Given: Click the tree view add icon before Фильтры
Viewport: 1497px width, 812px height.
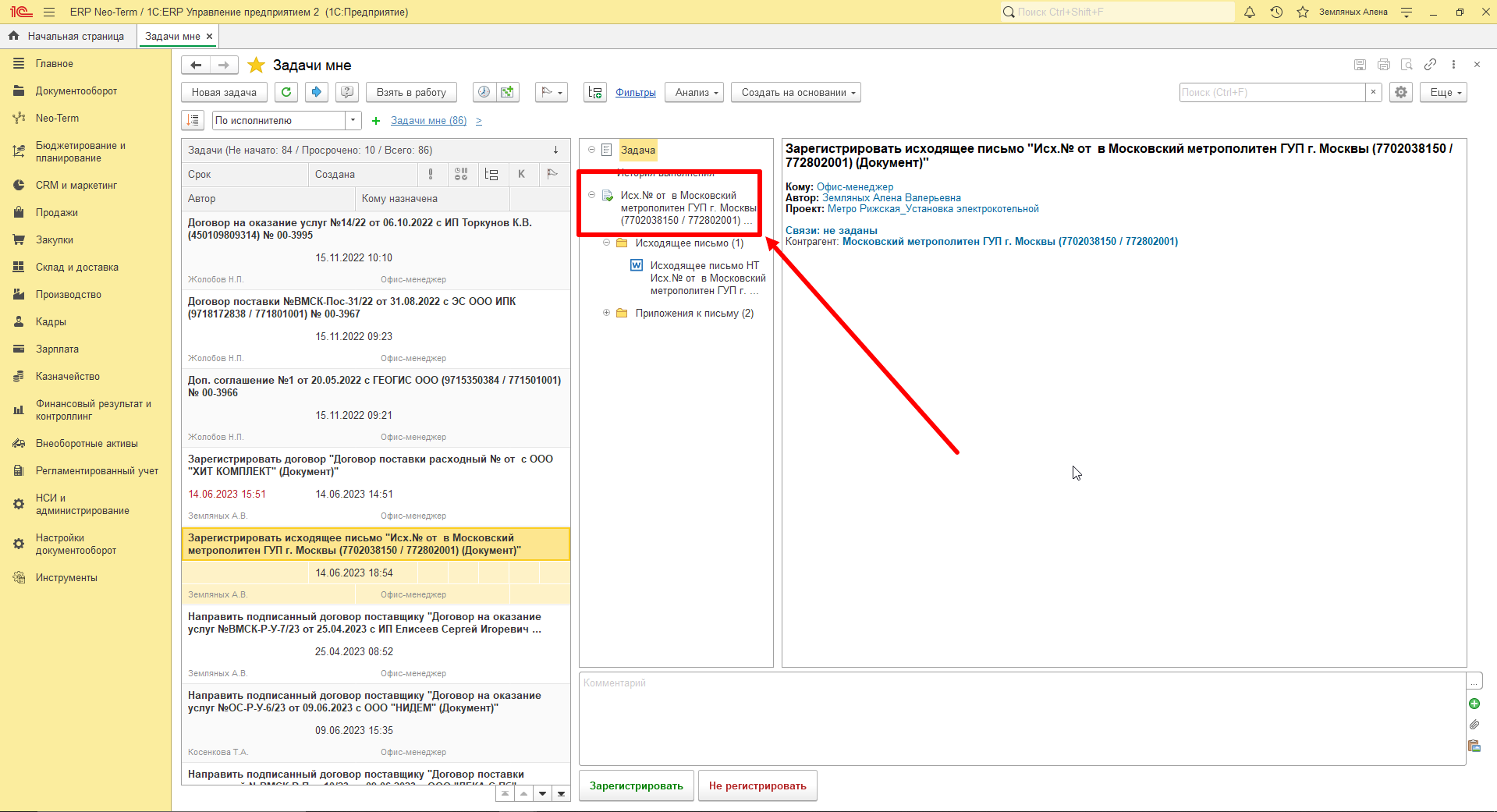Looking at the screenshot, I should (595, 92).
